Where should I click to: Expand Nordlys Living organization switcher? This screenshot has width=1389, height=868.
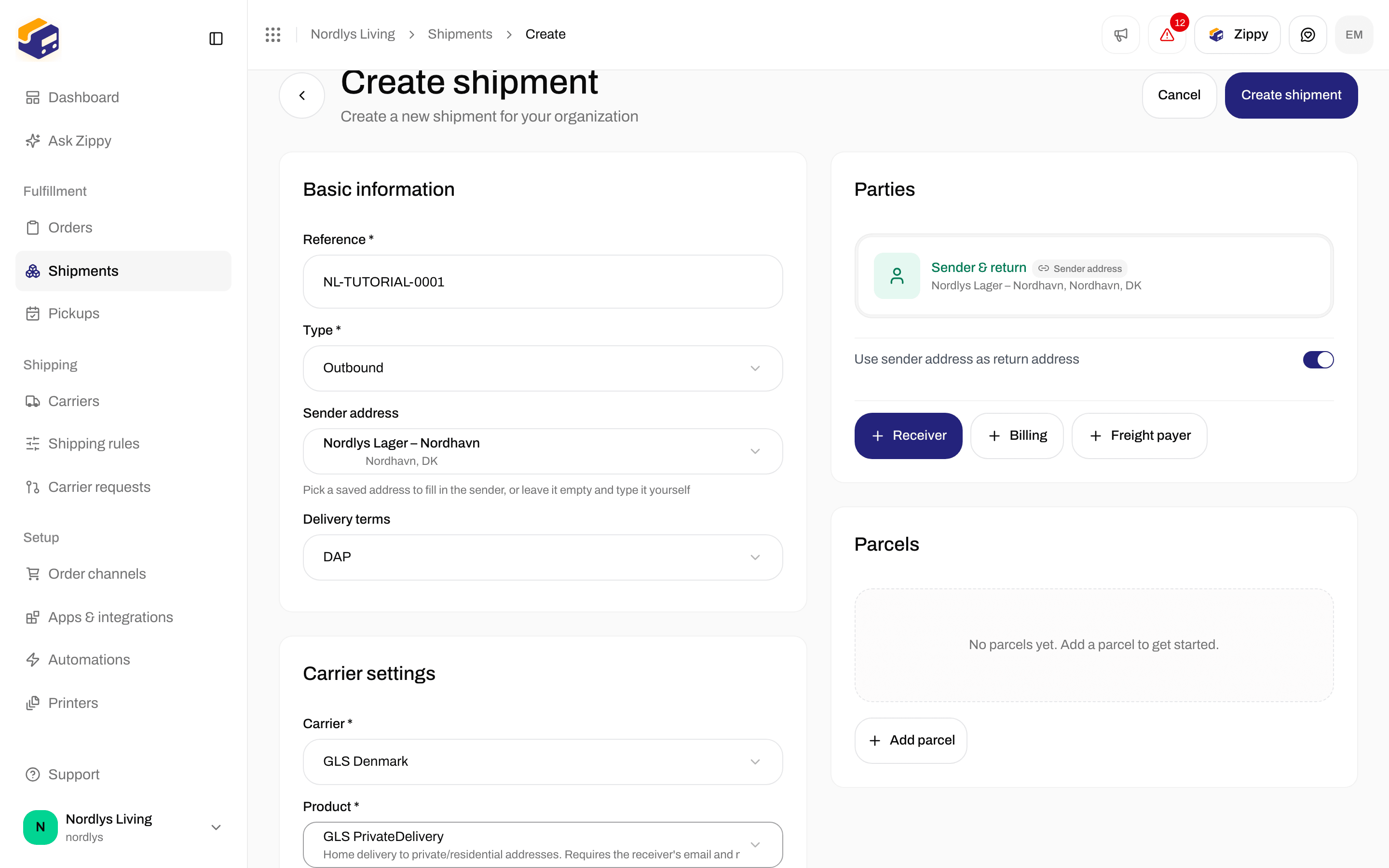tap(123, 827)
